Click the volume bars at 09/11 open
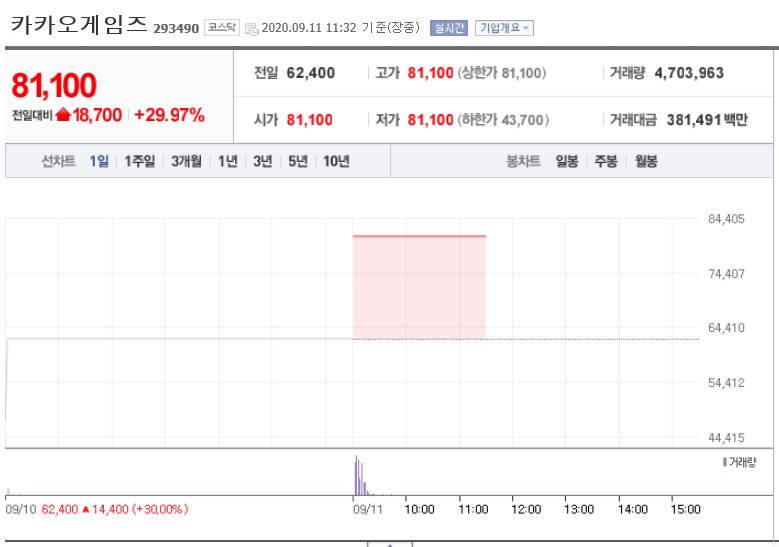 (361, 476)
